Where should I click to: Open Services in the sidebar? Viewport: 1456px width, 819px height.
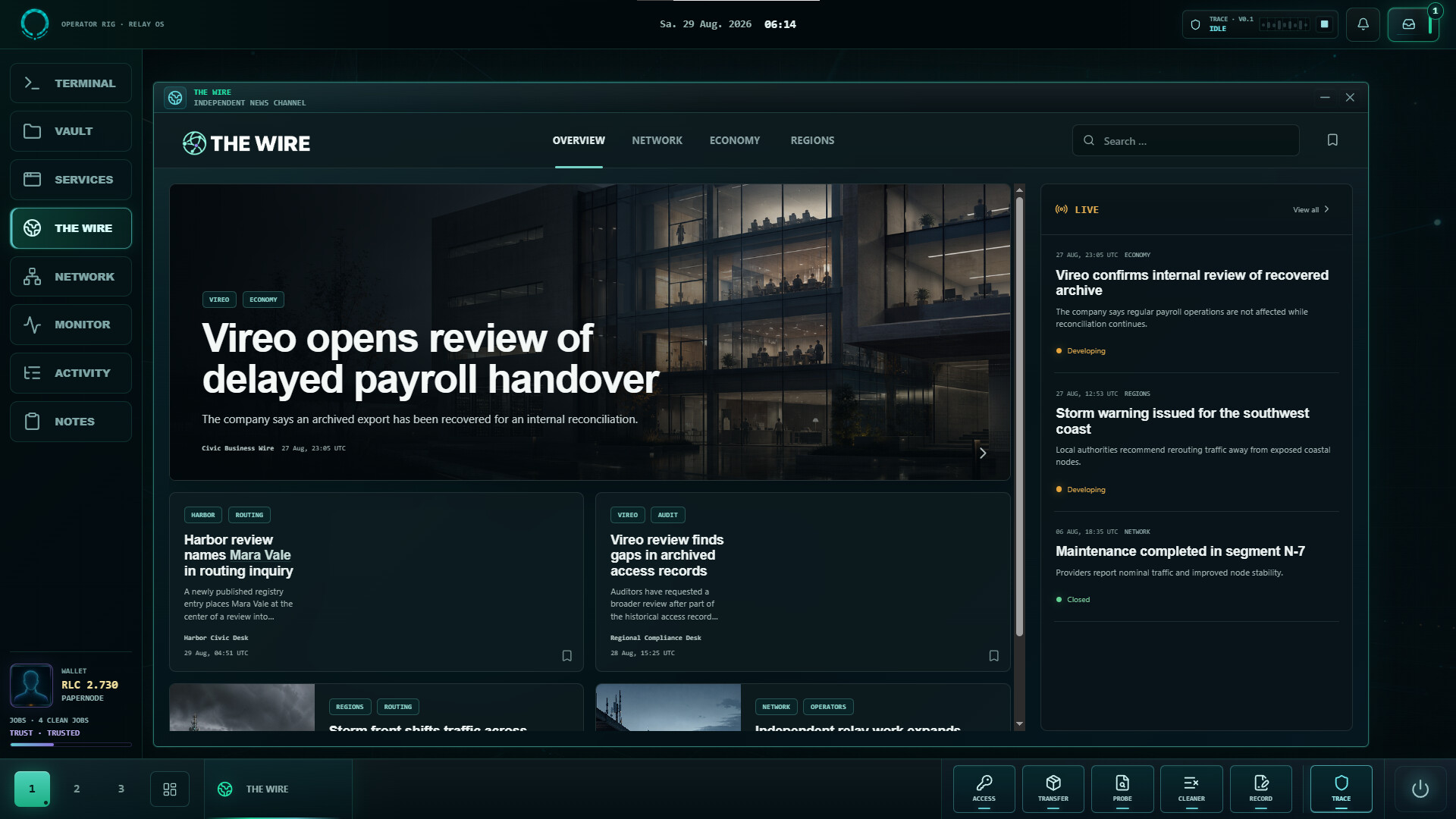click(x=71, y=180)
